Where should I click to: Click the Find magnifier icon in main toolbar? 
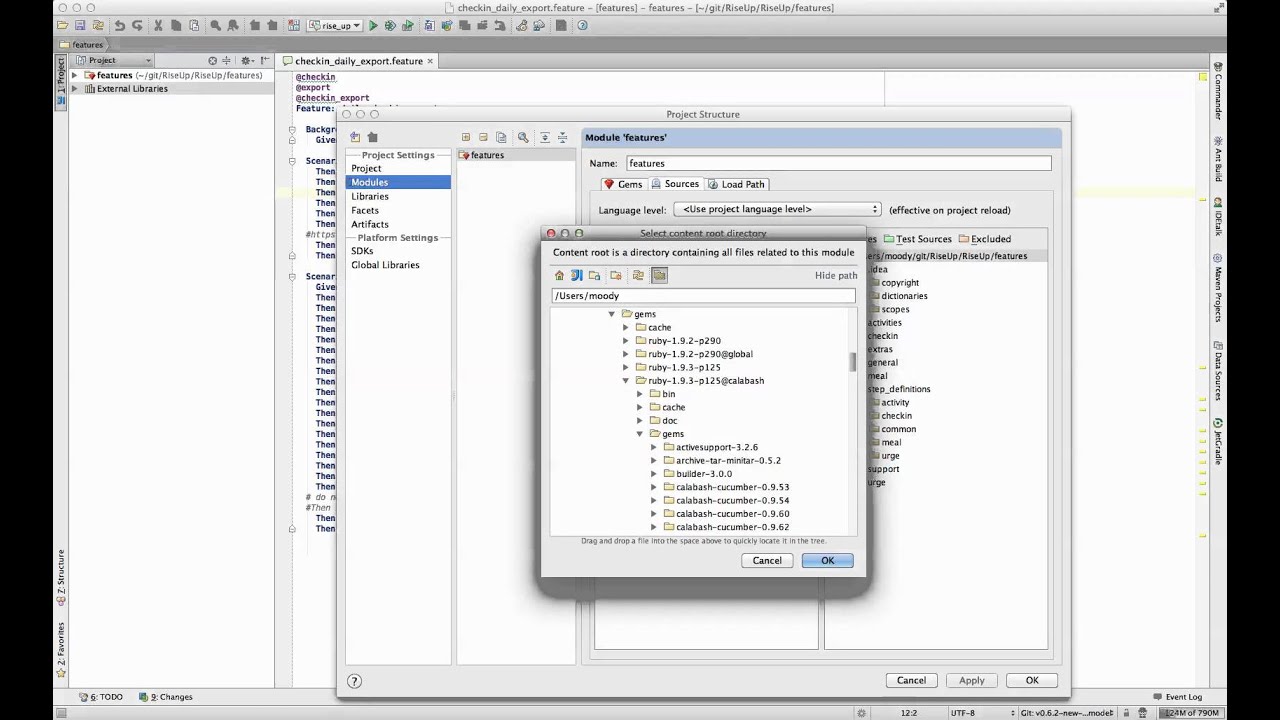pyautogui.click(x=215, y=25)
